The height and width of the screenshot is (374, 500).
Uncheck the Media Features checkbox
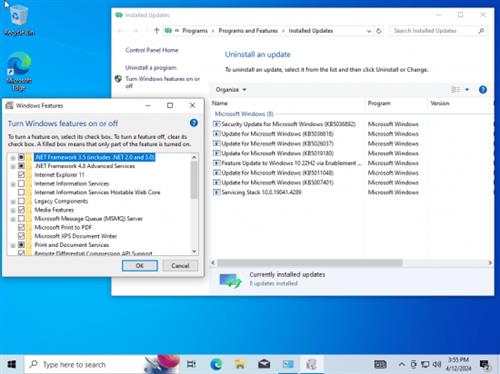21,210
